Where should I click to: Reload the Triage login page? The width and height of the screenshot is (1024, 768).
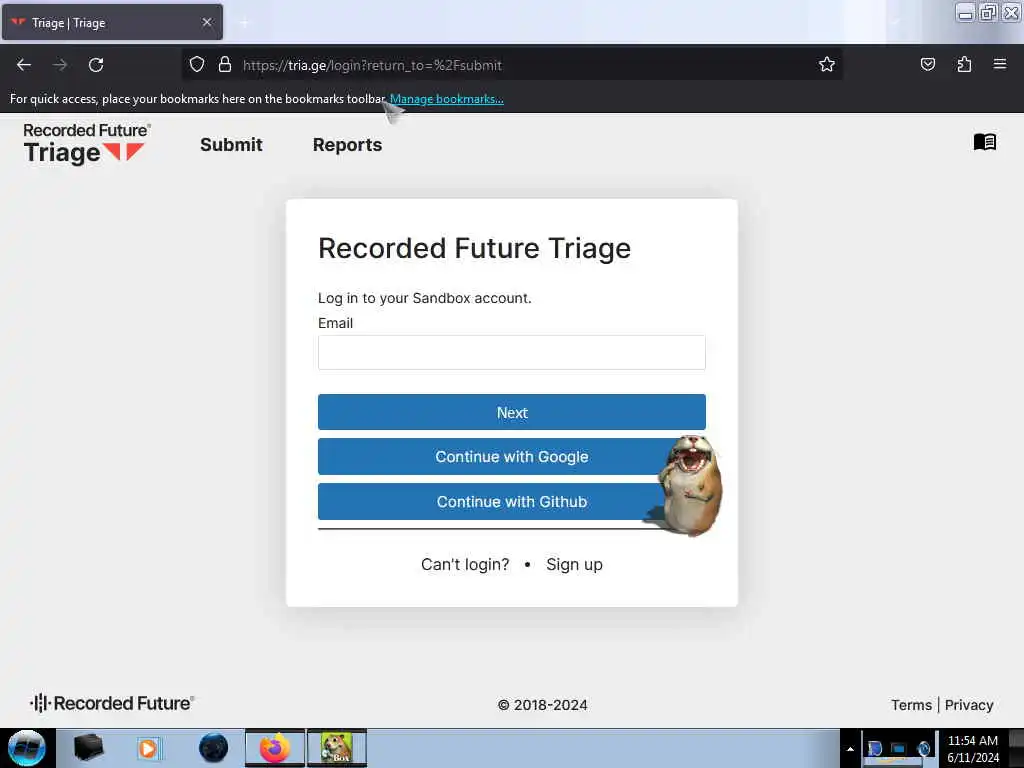96,65
